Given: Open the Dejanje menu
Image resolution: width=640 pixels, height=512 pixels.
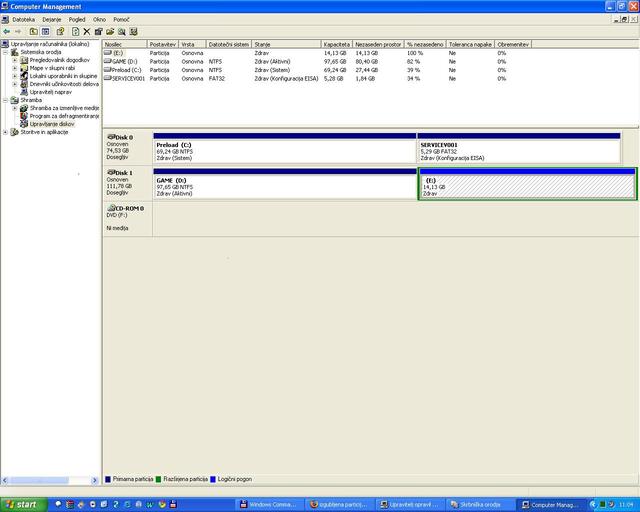Looking at the screenshot, I should pos(51,20).
